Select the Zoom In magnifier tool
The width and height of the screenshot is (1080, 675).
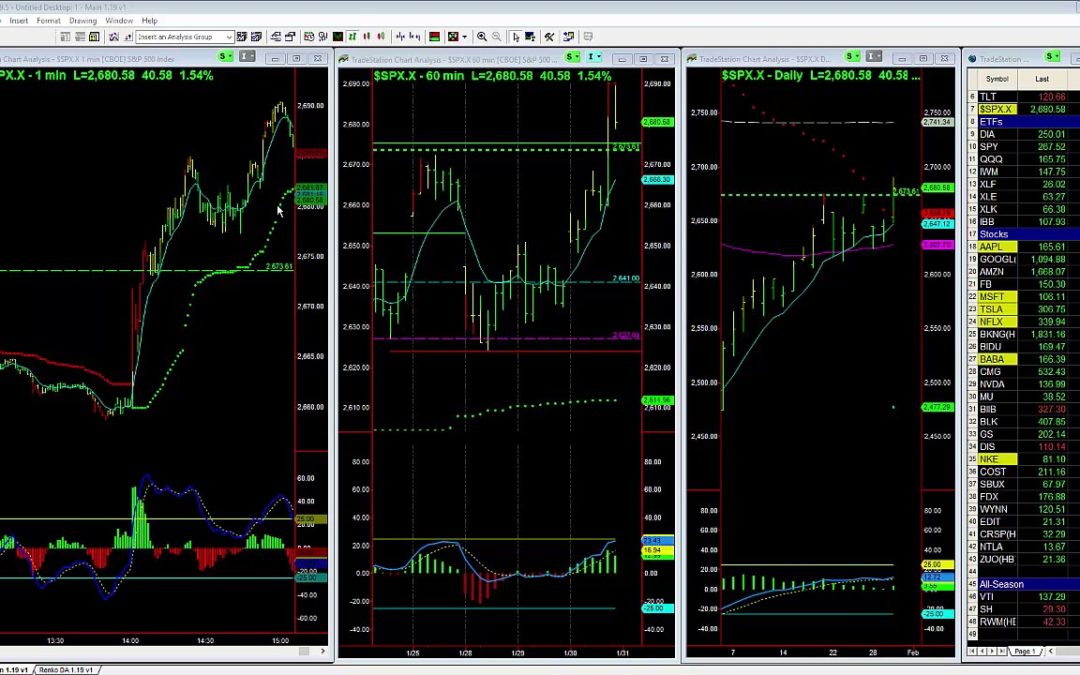coord(482,37)
